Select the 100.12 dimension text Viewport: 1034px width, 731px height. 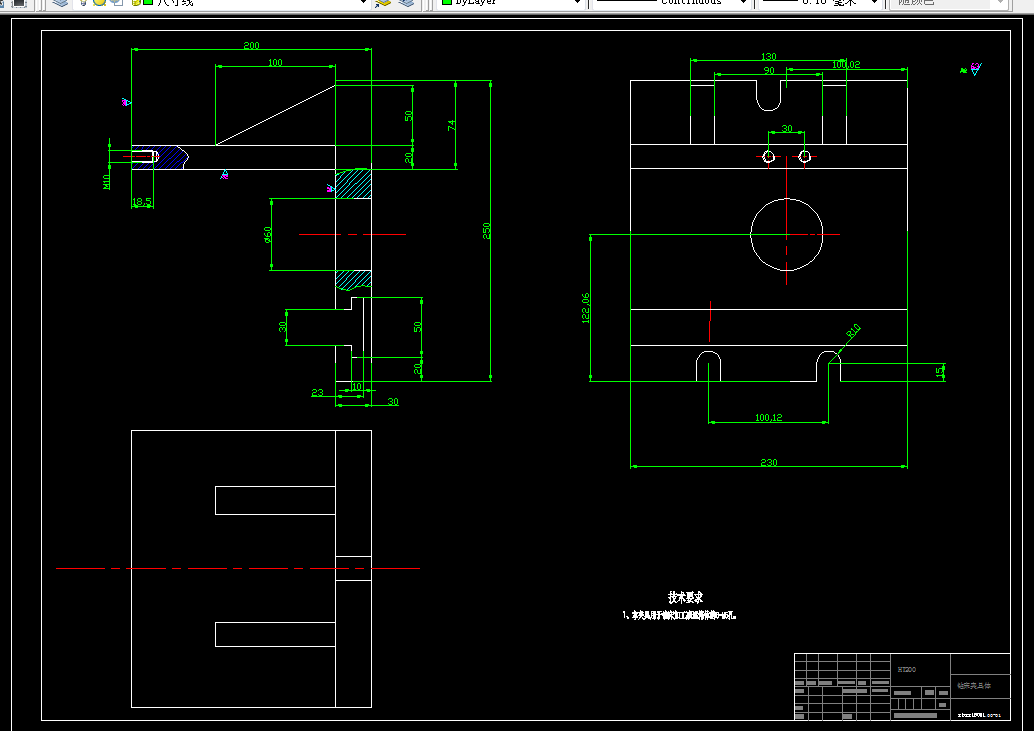click(x=768, y=417)
